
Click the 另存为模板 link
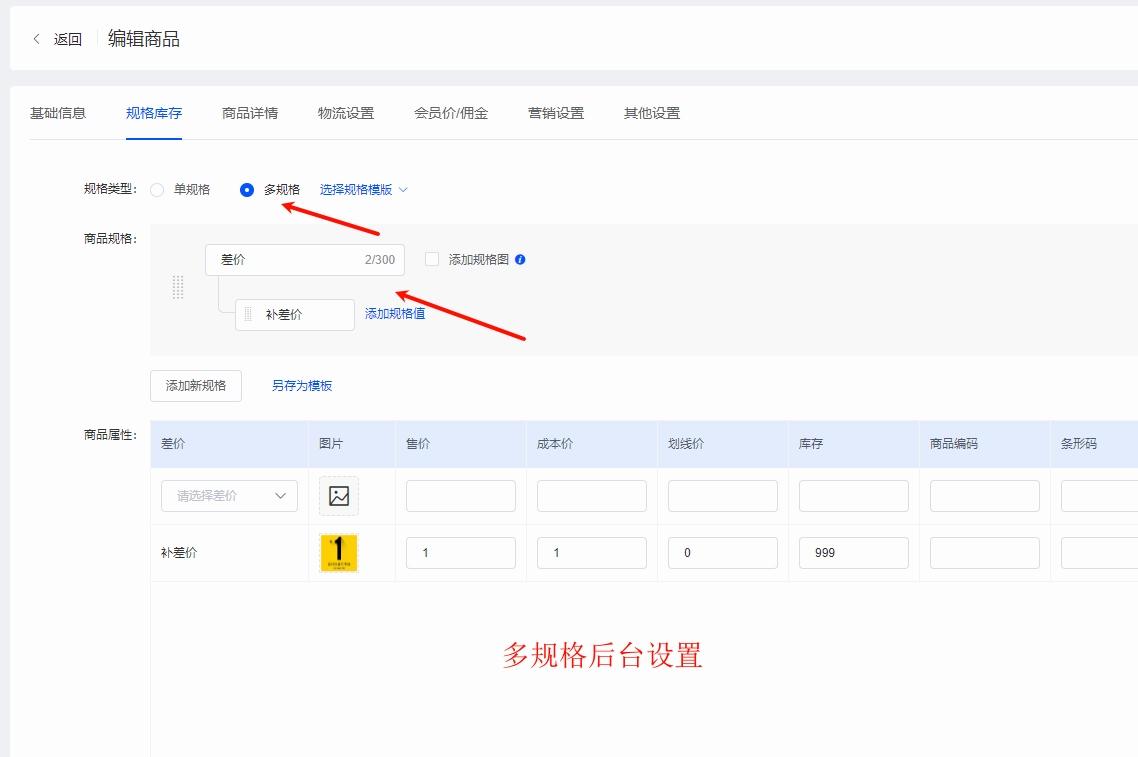click(x=302, y=386)
